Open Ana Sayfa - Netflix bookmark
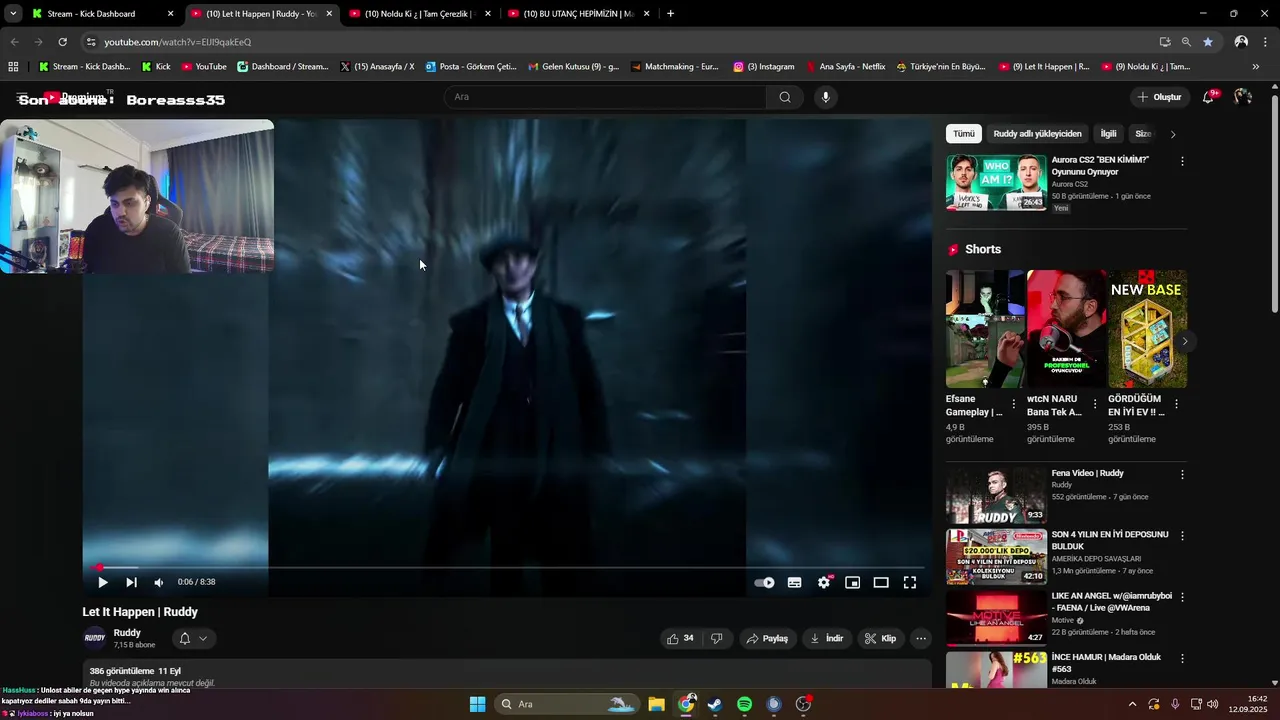Screen dimensions: 1280x720 (845, 67)
